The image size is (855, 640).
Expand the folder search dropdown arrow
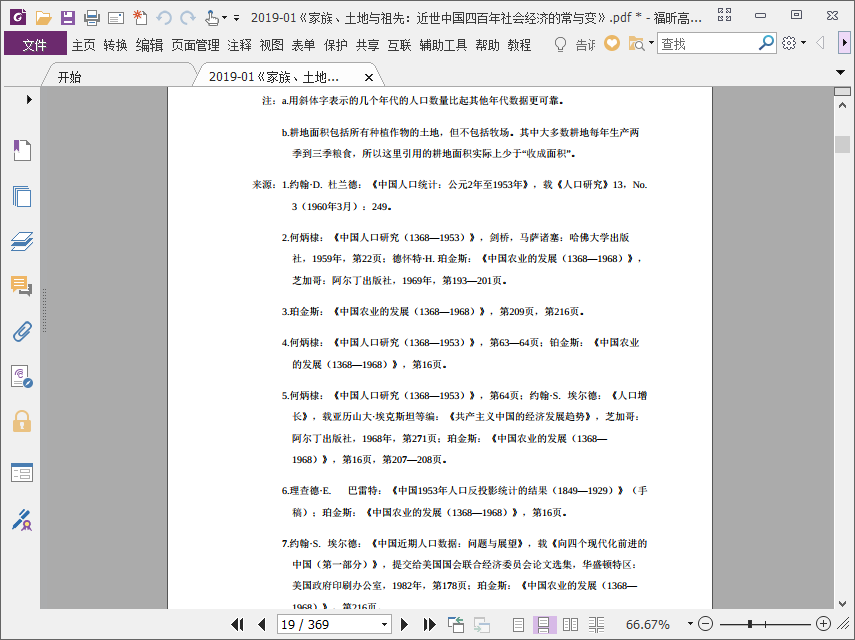651,43
